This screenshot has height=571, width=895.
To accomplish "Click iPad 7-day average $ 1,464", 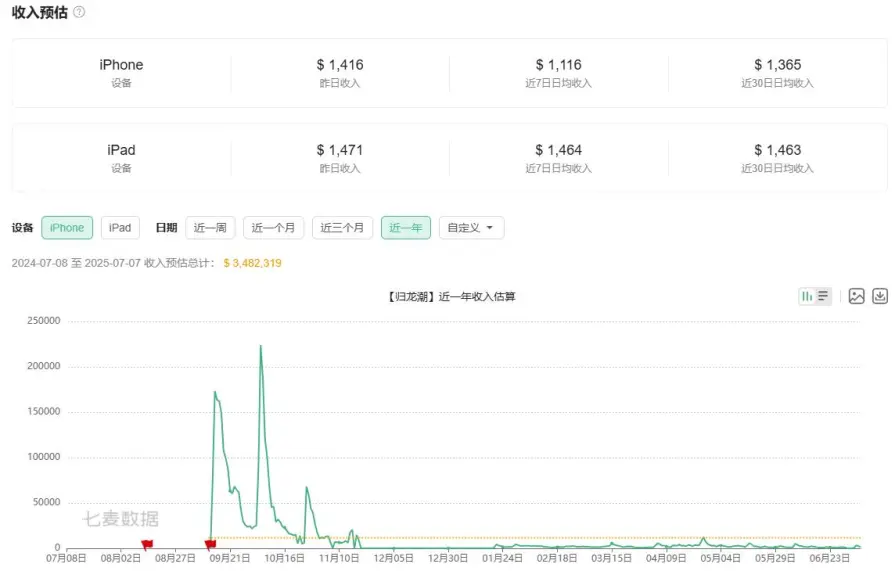I will click(558, 150).
